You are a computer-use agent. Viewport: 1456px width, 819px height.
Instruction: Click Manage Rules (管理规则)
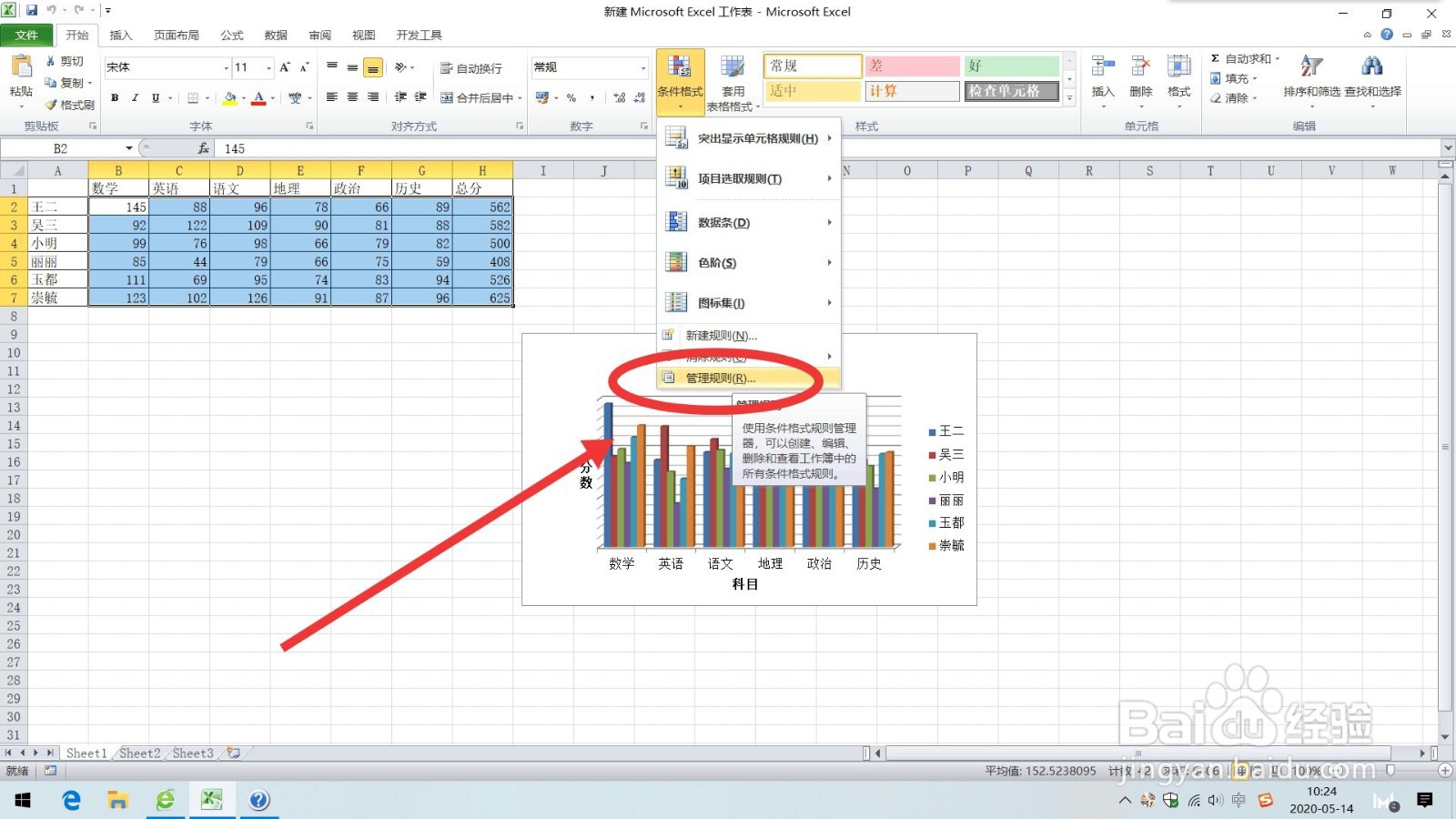tap(748, 378)
